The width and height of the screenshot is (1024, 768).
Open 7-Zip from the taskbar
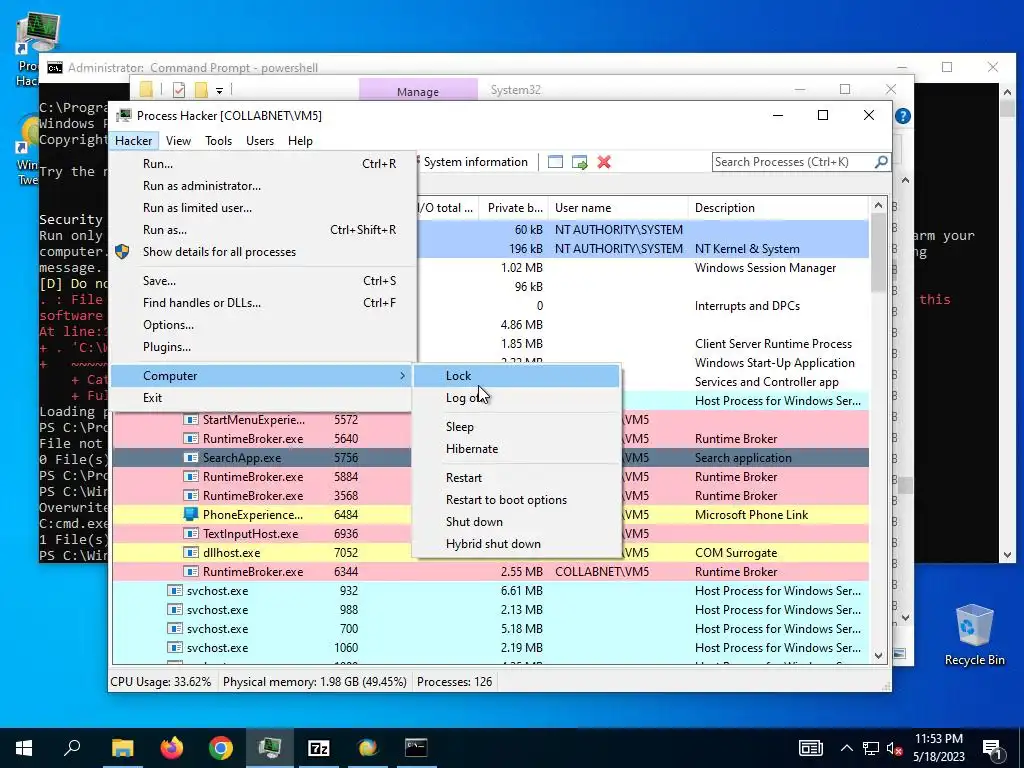pyautogui.click(x=319, y=748)
